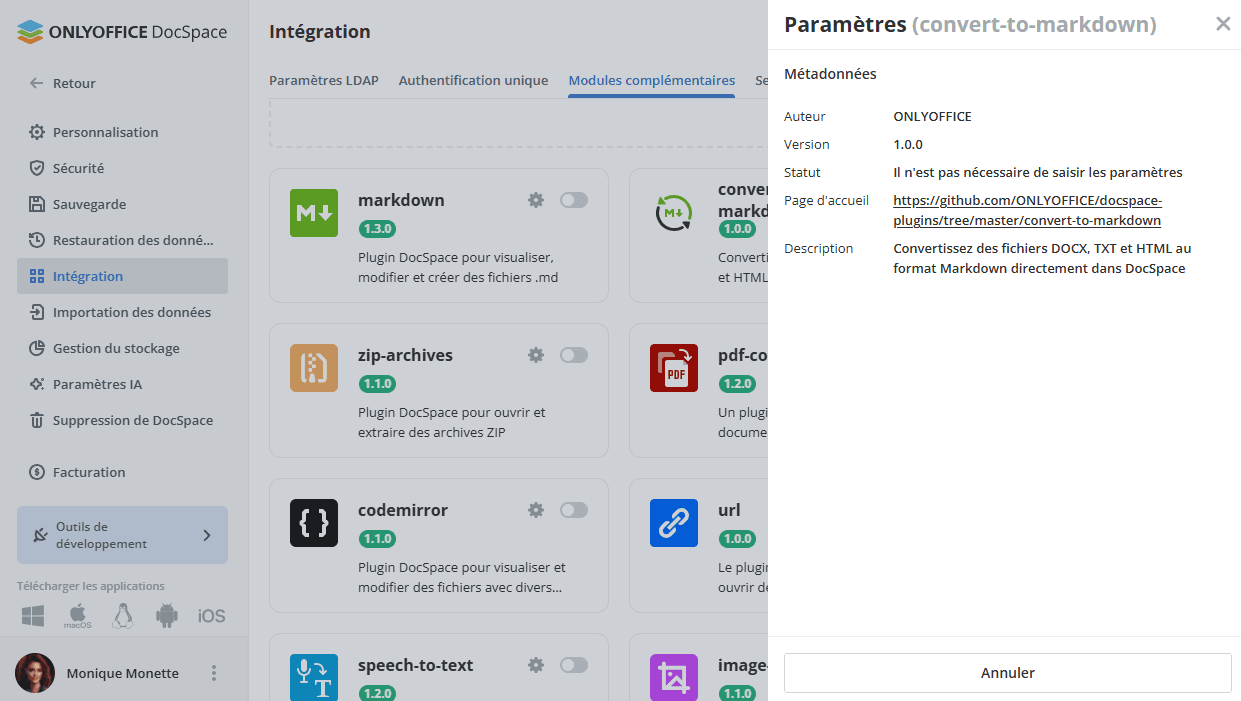
Task: Open Gestion du stockage
Action: coord(122,348)
